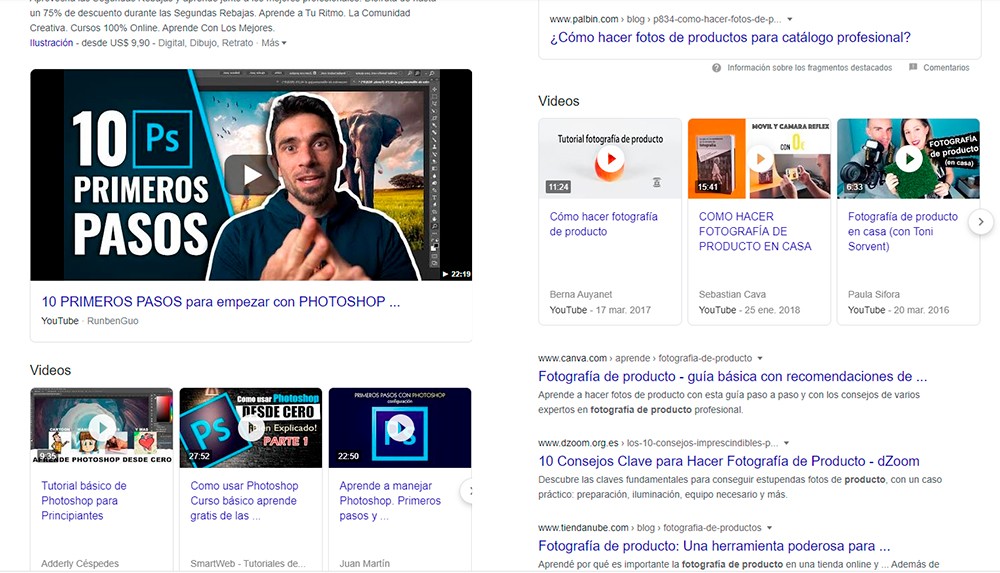Play 'Primeros pasos con Photoshop' video thumbnail
The height and width of the screenshot is (573, 1000).
point(400,427)
